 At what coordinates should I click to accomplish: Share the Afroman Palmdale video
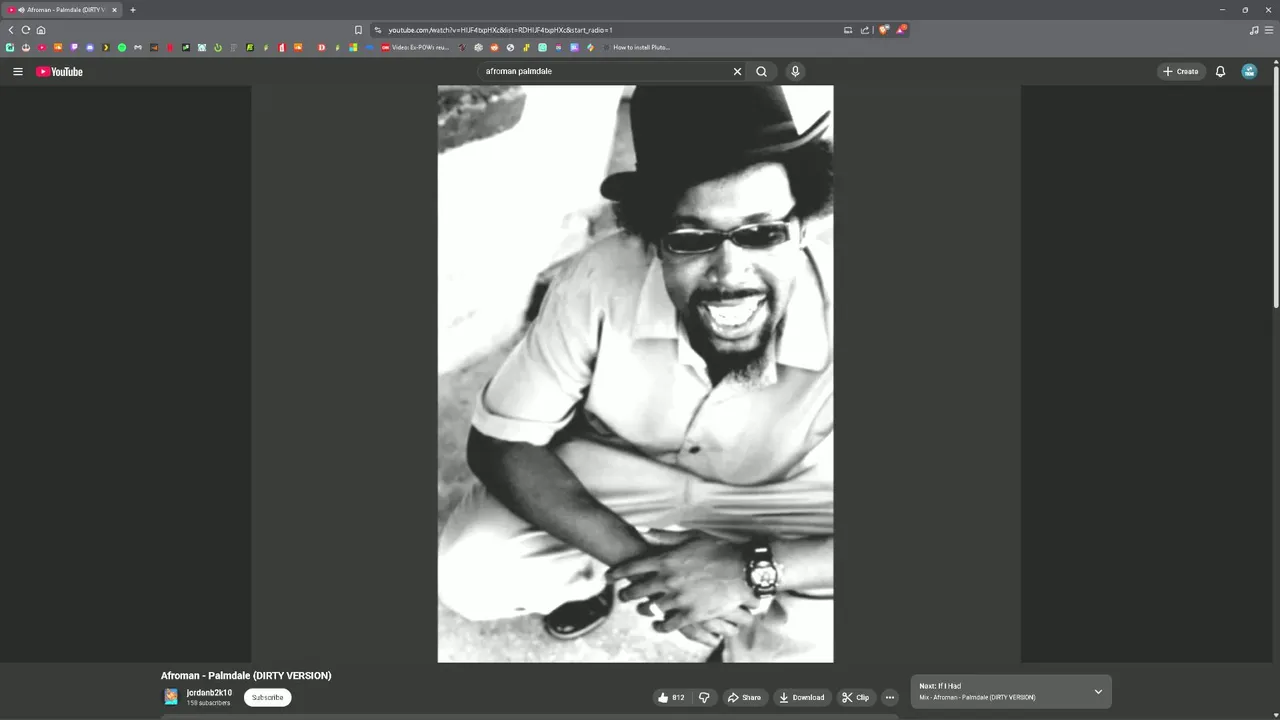744,697
